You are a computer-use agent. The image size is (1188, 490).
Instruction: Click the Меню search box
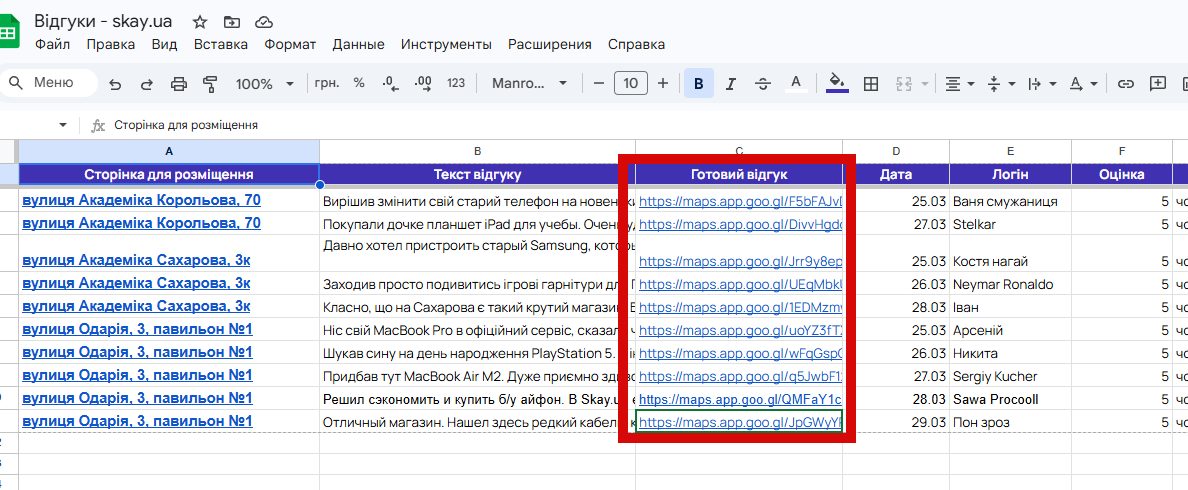point(48,83)
